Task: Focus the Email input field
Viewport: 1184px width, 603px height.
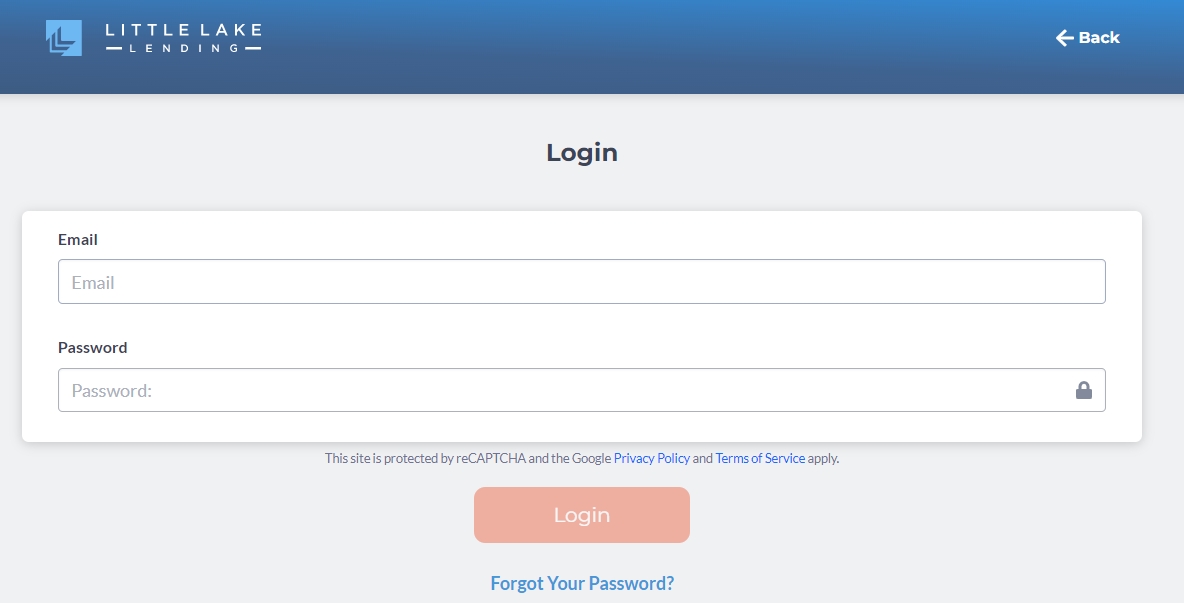Action: [x=581, y=282]
